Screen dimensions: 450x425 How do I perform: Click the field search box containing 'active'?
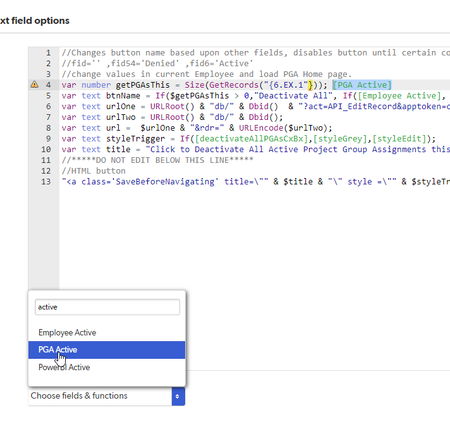pyautogui.click(x=107, y=307)
